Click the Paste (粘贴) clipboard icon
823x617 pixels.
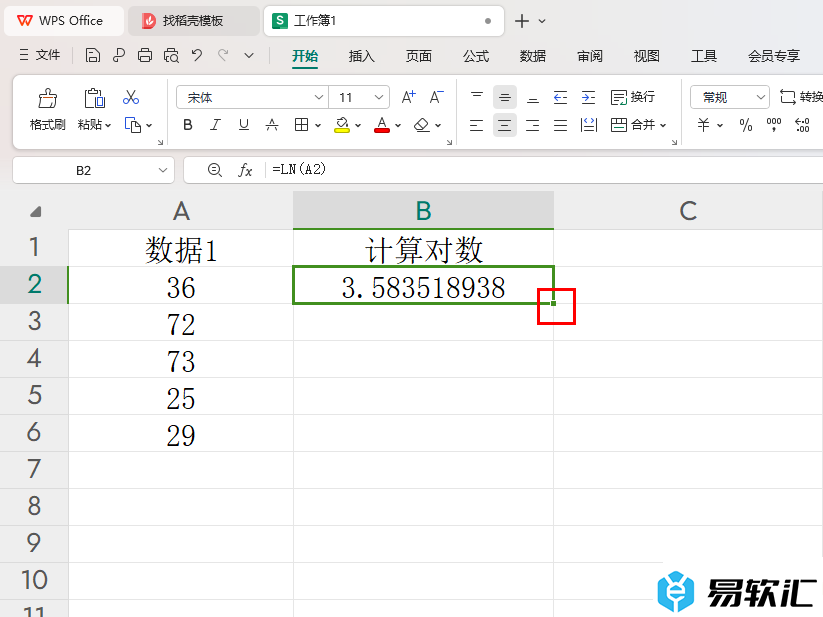(x=94, y=98)
